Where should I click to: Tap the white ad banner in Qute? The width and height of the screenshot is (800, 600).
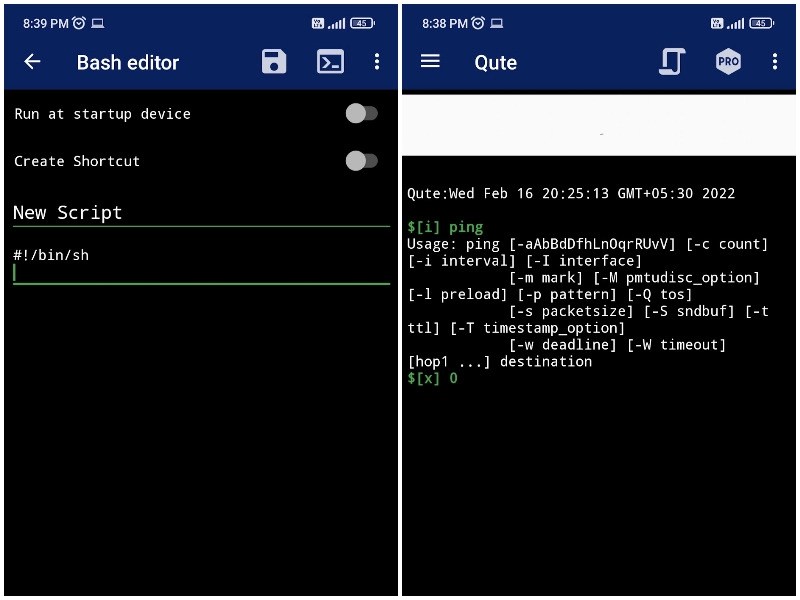600,126
